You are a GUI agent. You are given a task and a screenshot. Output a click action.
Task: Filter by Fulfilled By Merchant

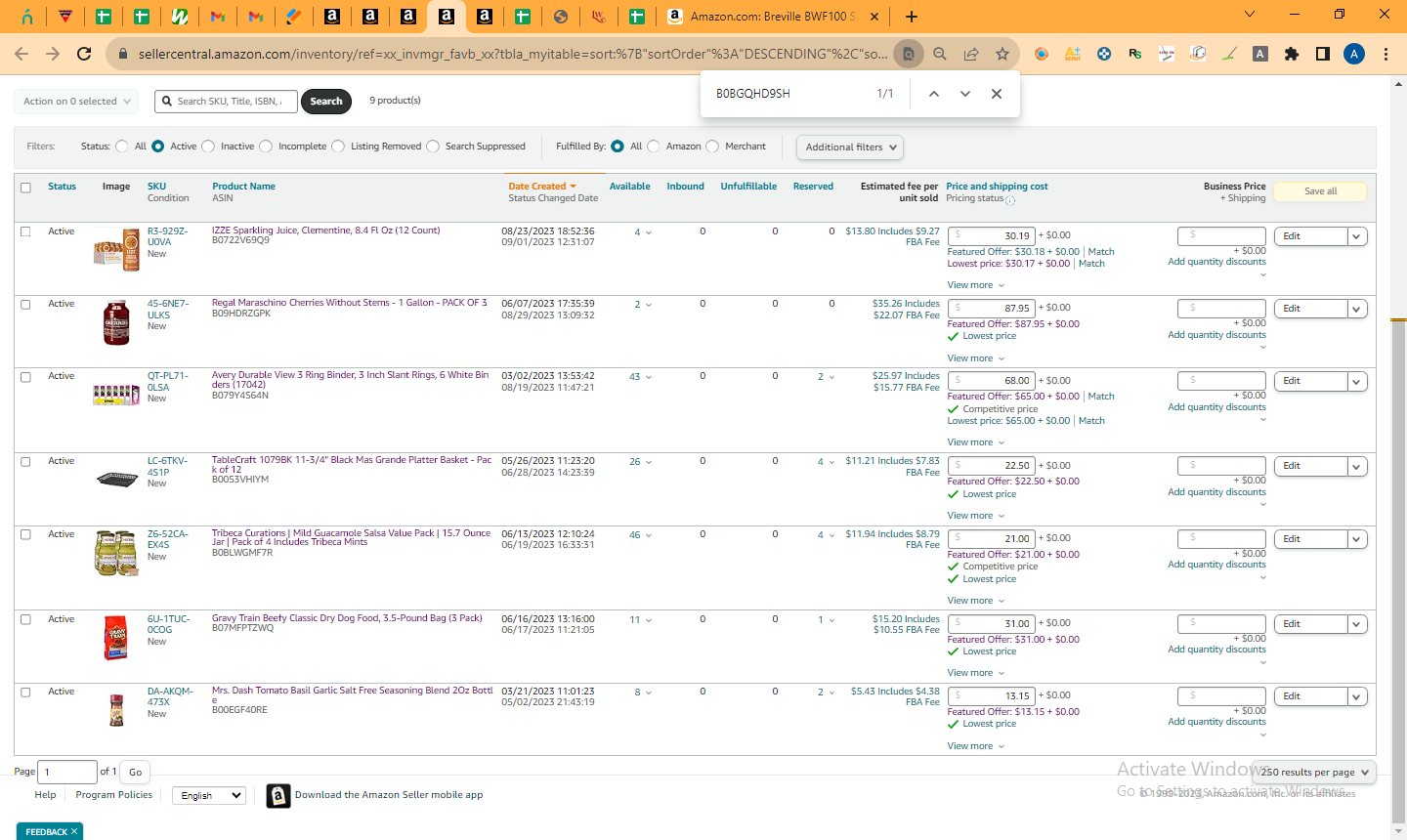tap(712, 147)
